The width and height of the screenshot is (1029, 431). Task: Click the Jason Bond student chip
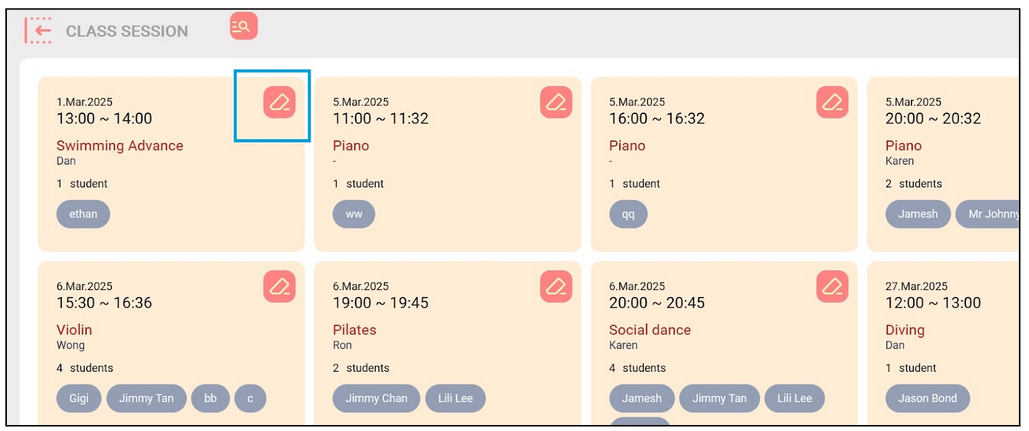tap(927, 398)
